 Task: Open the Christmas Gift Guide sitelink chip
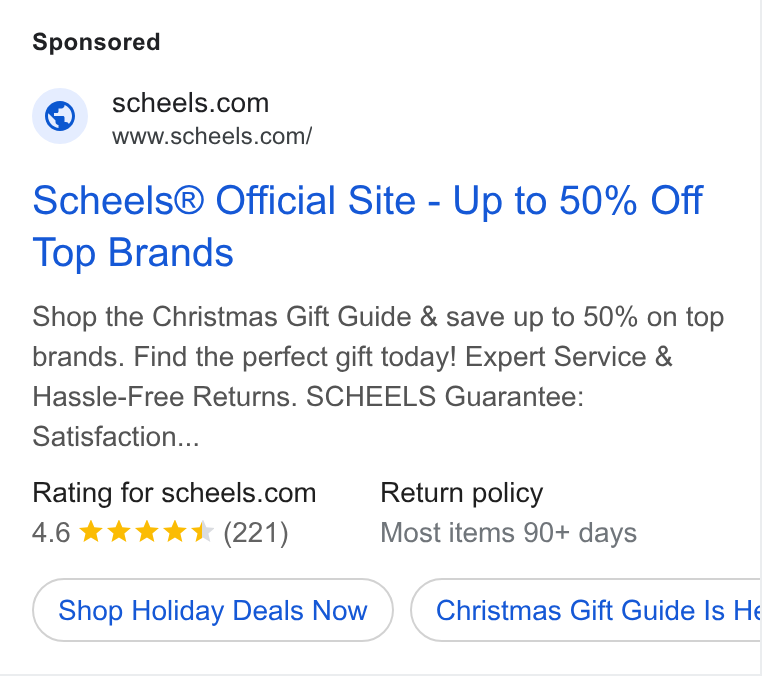[586, 610]
